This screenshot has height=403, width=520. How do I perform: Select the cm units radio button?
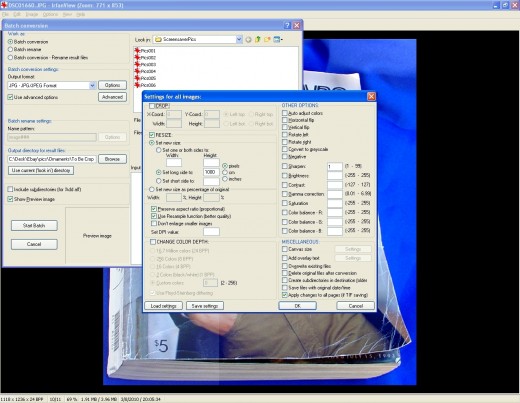pos(225,172)
